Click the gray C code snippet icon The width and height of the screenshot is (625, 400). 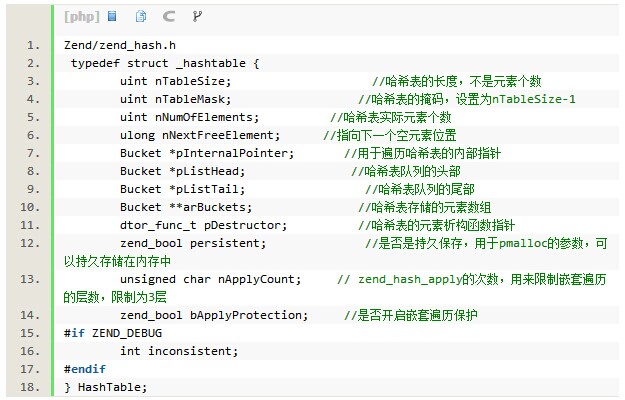point(168,16)
